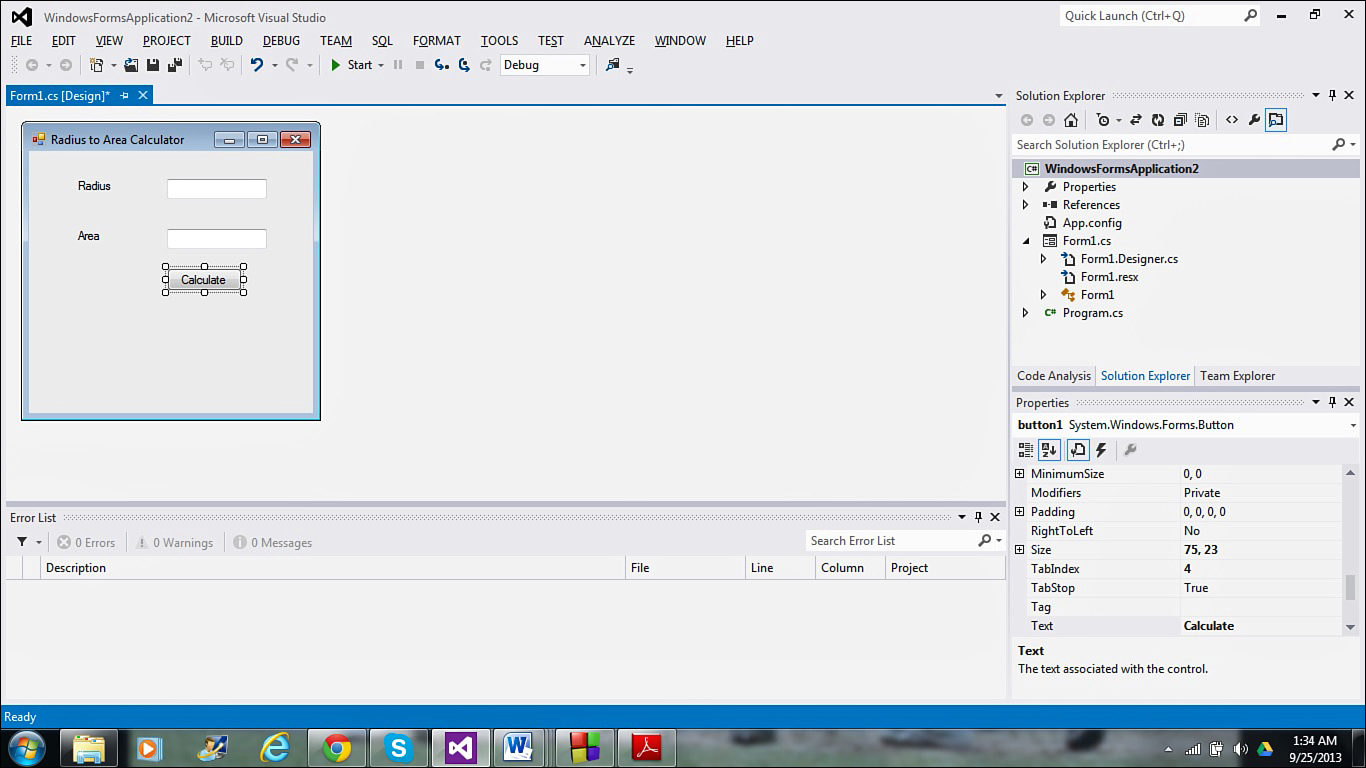Toggle auto-hide pin on Solution Explorer panel
The image size is (1366, 768).
[x=1332, y=96]
